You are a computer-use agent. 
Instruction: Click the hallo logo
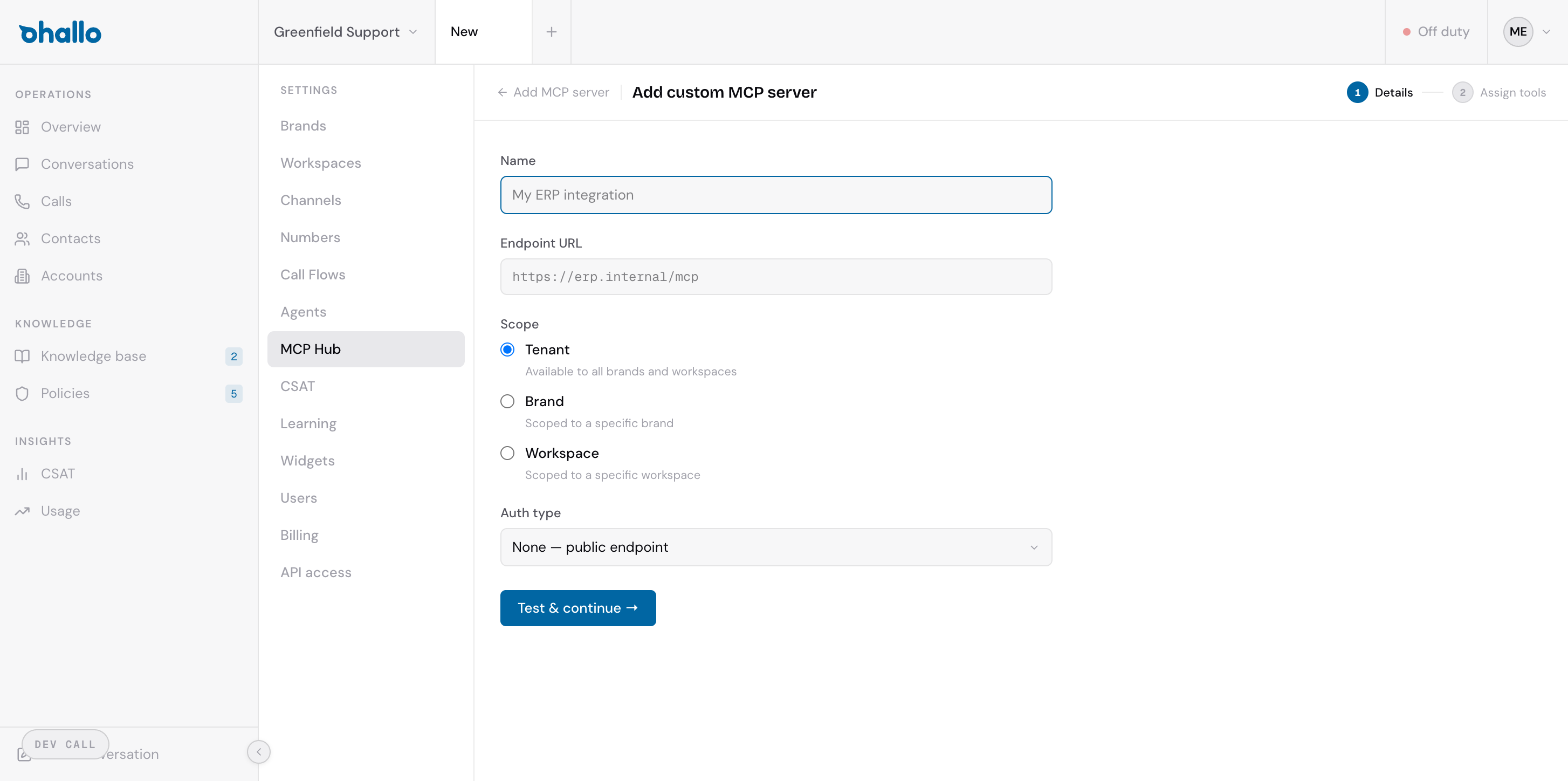click(x=60, y=32)
